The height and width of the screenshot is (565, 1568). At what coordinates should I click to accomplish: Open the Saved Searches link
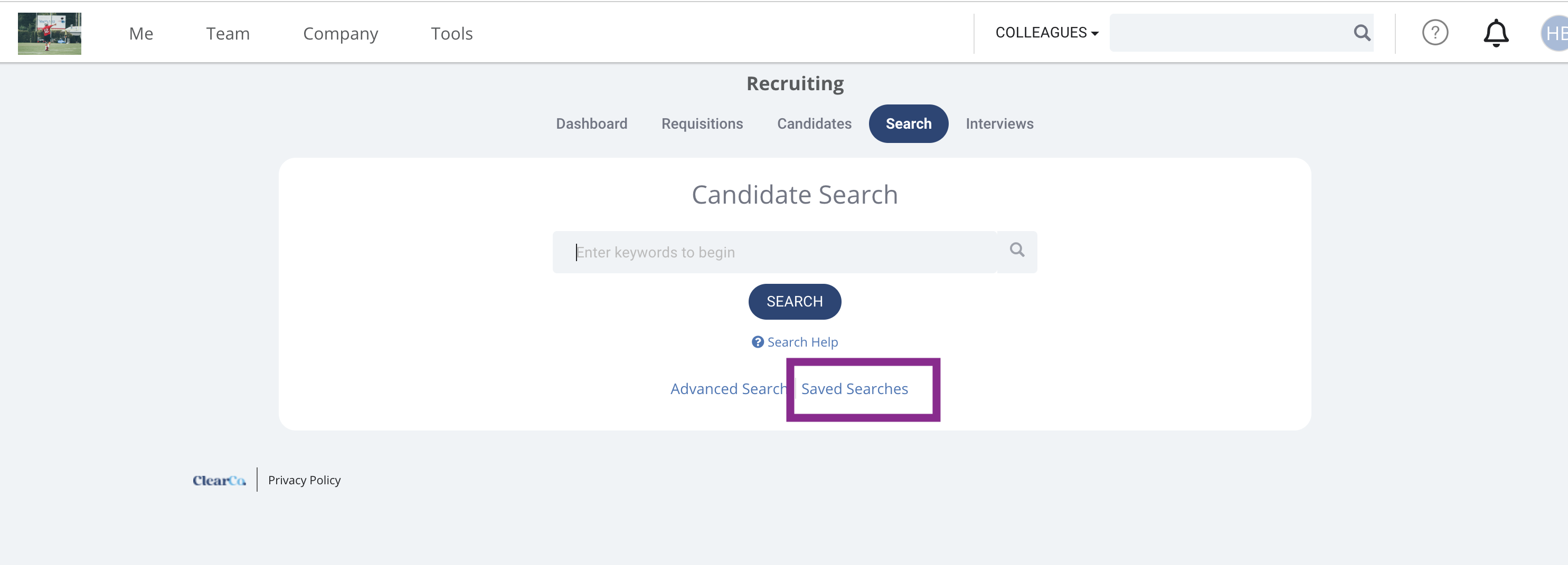(x=854, y=389)
